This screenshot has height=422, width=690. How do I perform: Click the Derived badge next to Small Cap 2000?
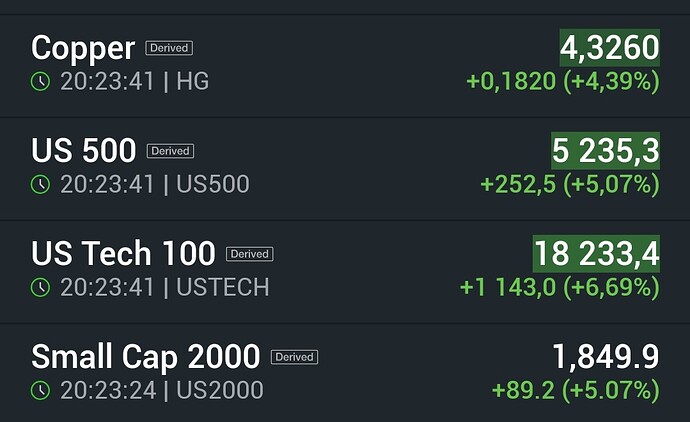294,357
